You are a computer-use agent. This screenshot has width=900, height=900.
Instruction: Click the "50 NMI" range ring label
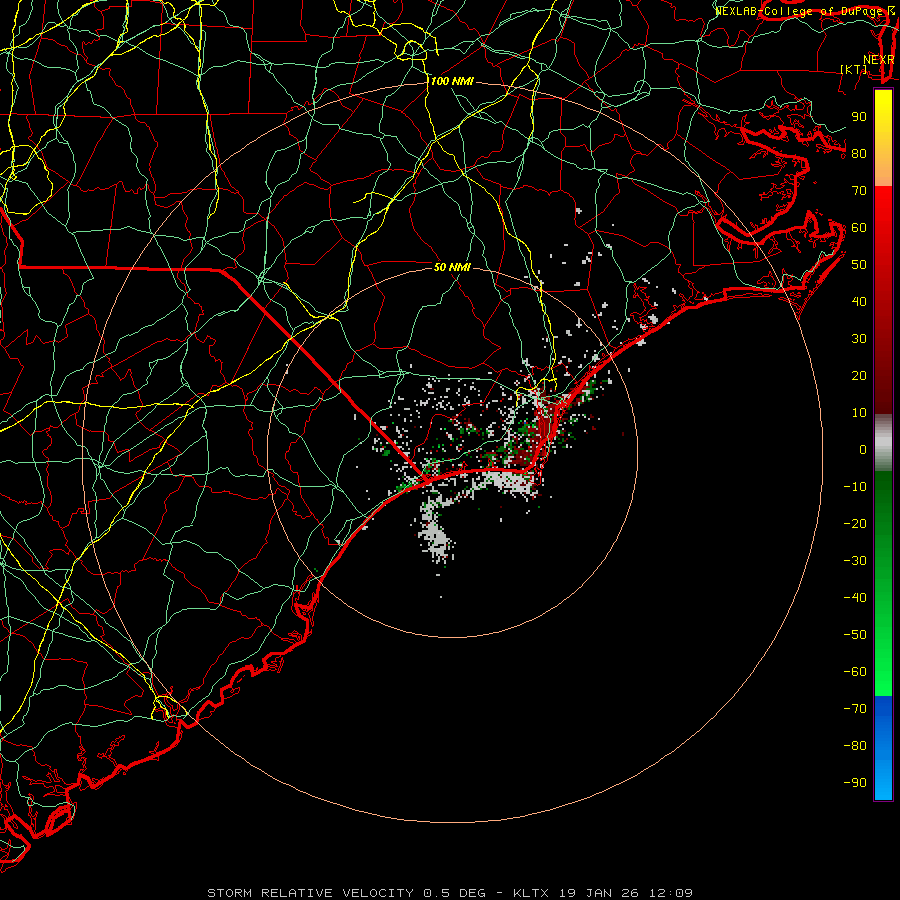(452, 267)
